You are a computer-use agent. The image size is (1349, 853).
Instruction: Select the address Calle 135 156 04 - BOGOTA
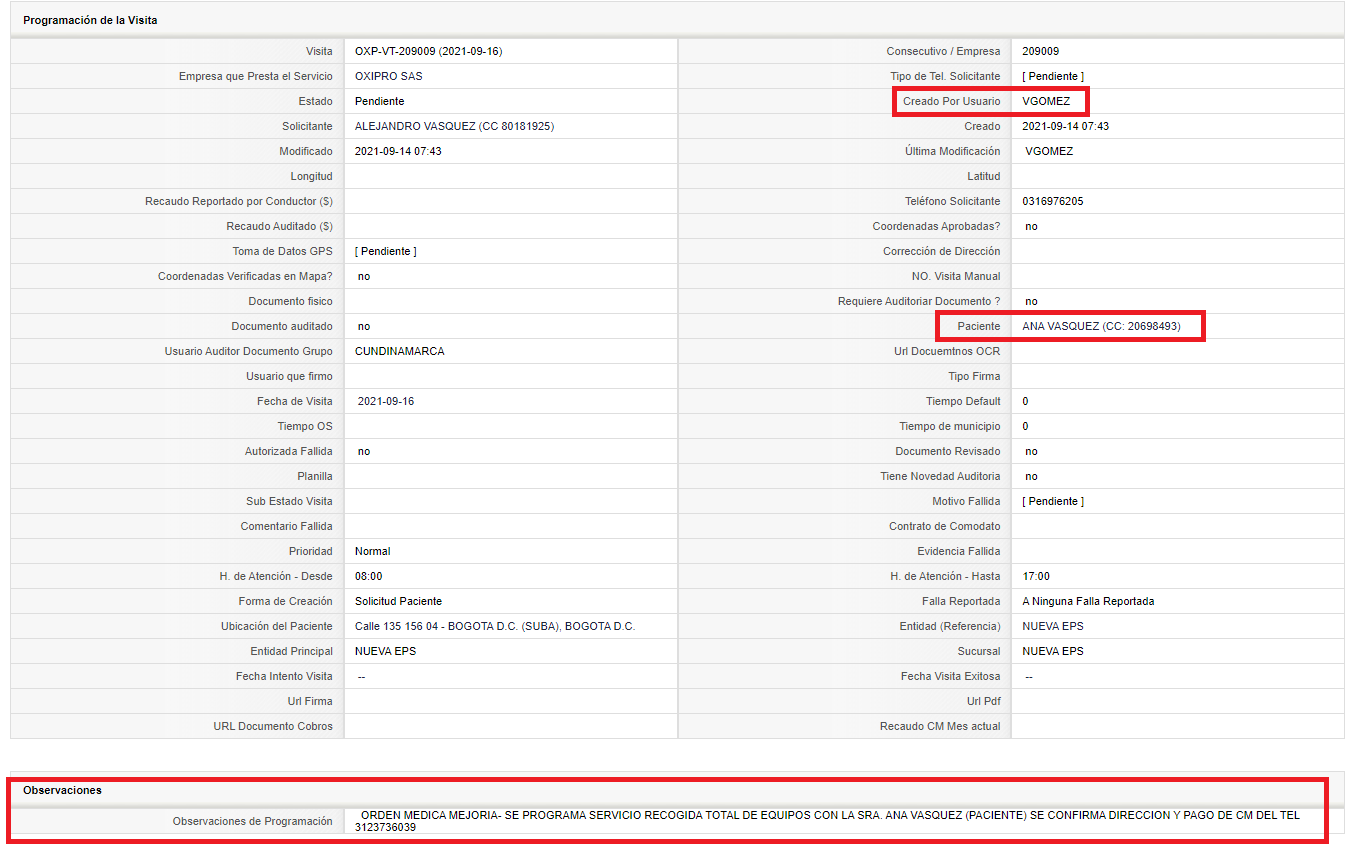(x=495, y=626)
